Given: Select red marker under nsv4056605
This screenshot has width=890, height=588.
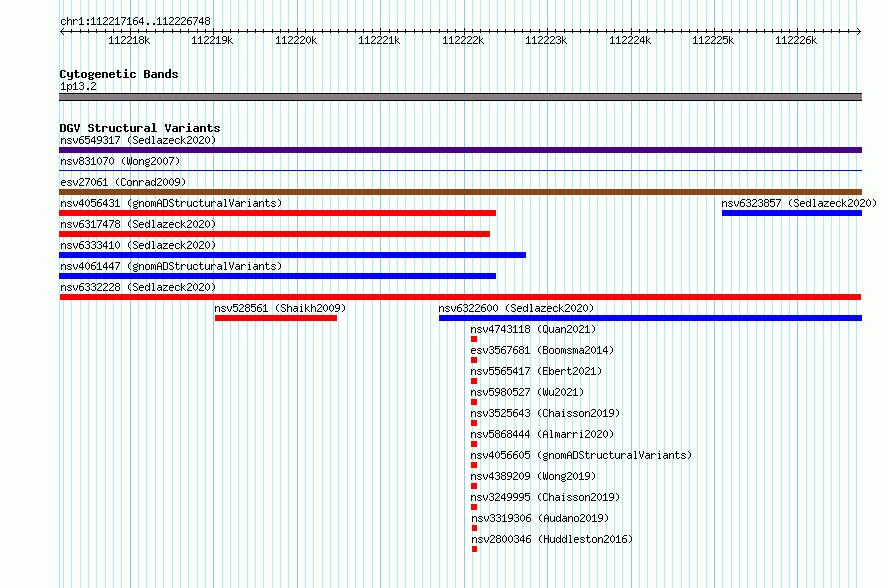Looking at the screenshot, I should (x=474, y=465).
